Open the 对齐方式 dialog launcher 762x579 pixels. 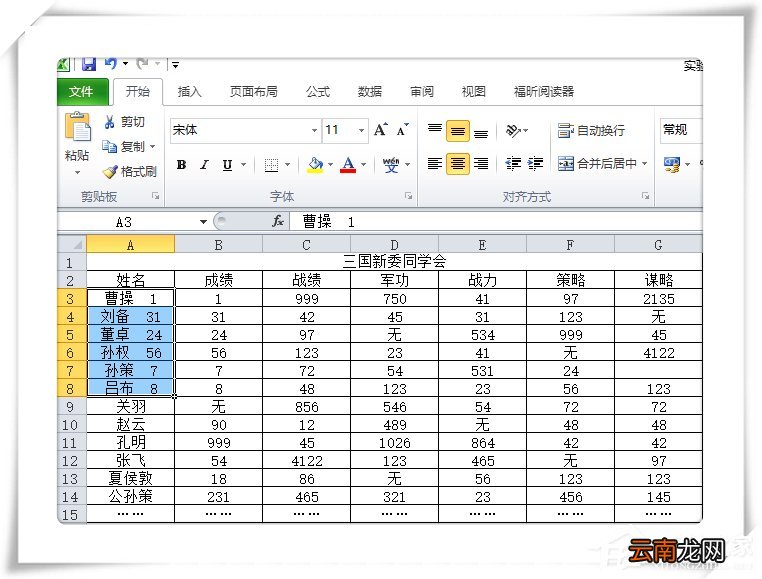[x=645, y=195]
